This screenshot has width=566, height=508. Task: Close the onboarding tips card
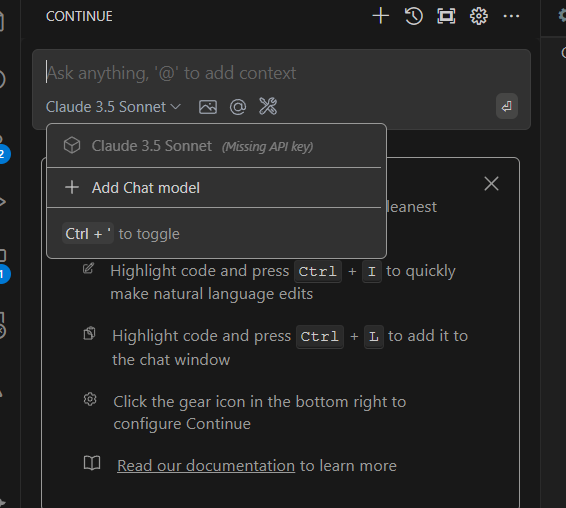pyautogui.click(x=491, y=183)
